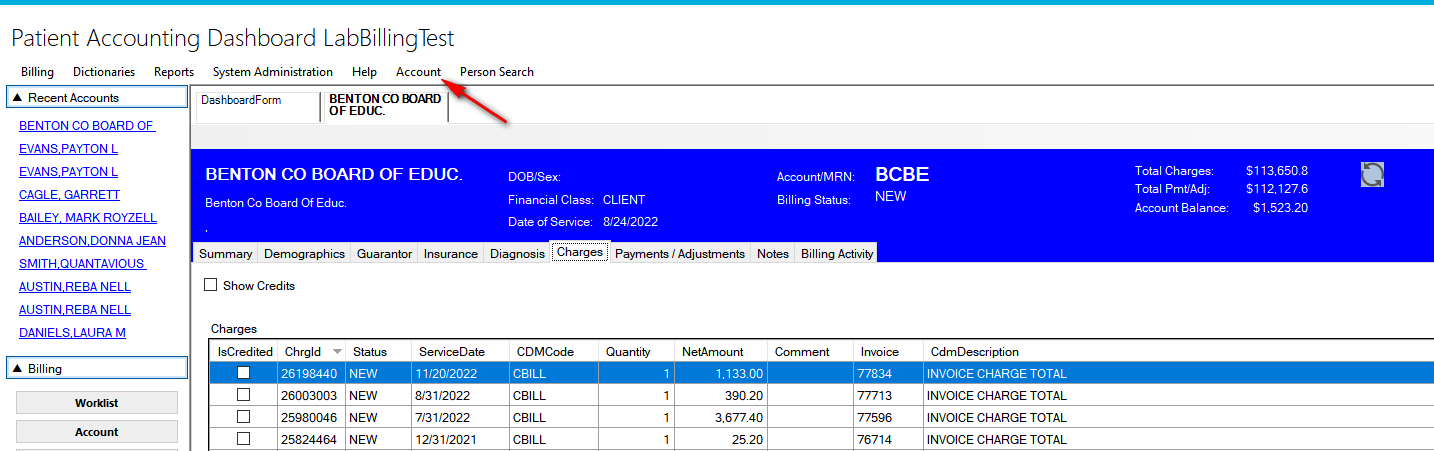Open sort arrow on ChrgId column

[x=337, y=352]
